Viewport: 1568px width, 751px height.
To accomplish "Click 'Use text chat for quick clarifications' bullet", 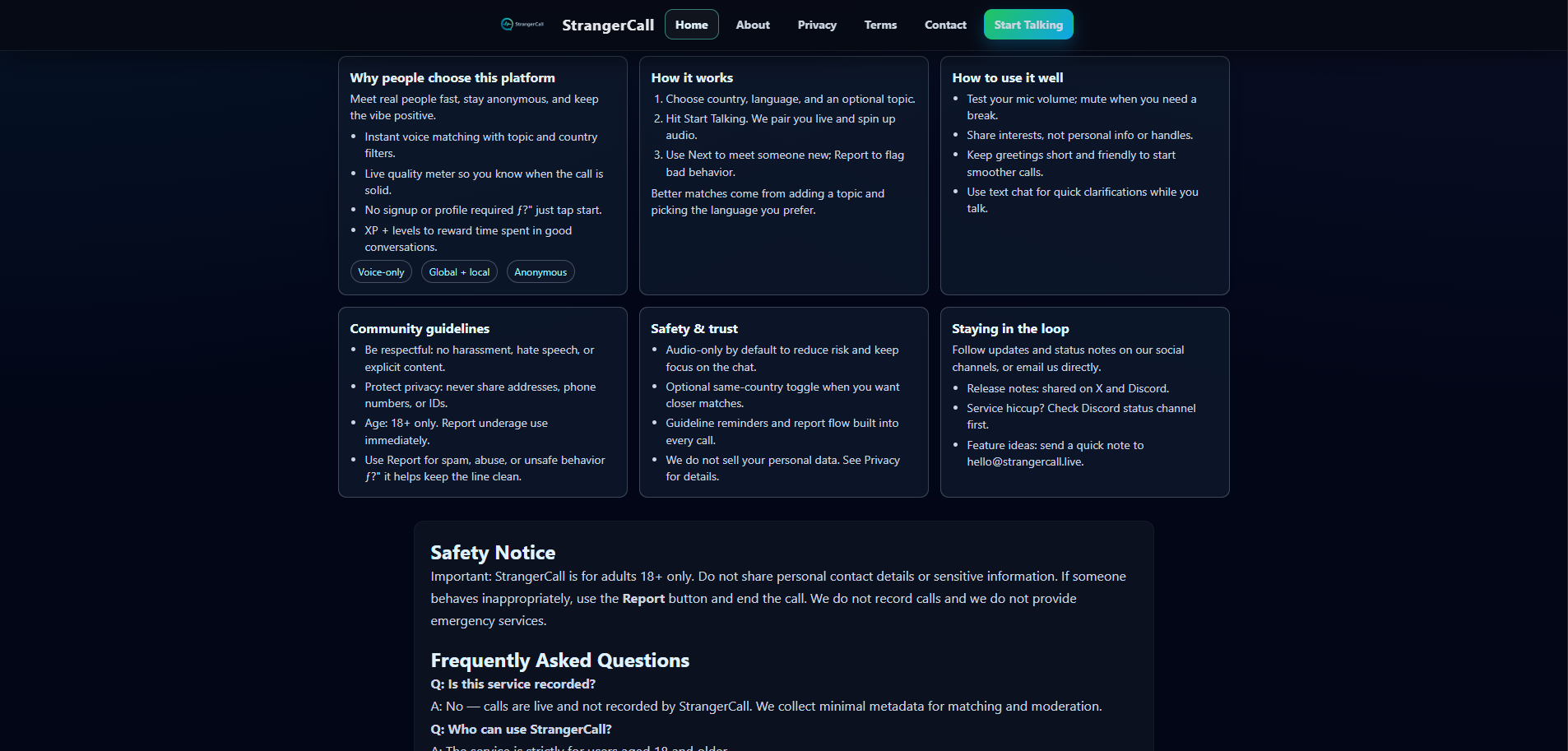I will coord(1083,200).
